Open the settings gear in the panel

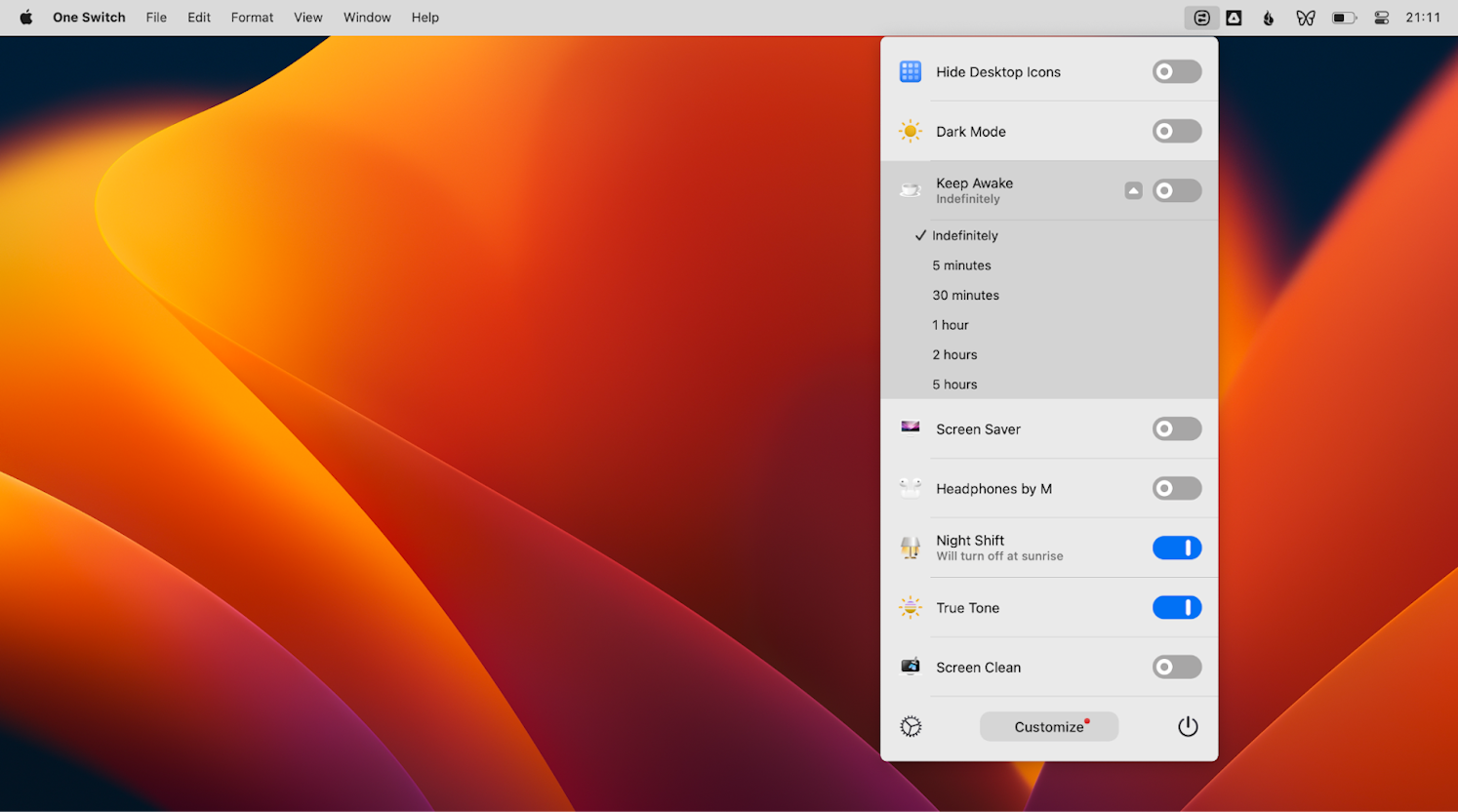(x=911, y=726)
